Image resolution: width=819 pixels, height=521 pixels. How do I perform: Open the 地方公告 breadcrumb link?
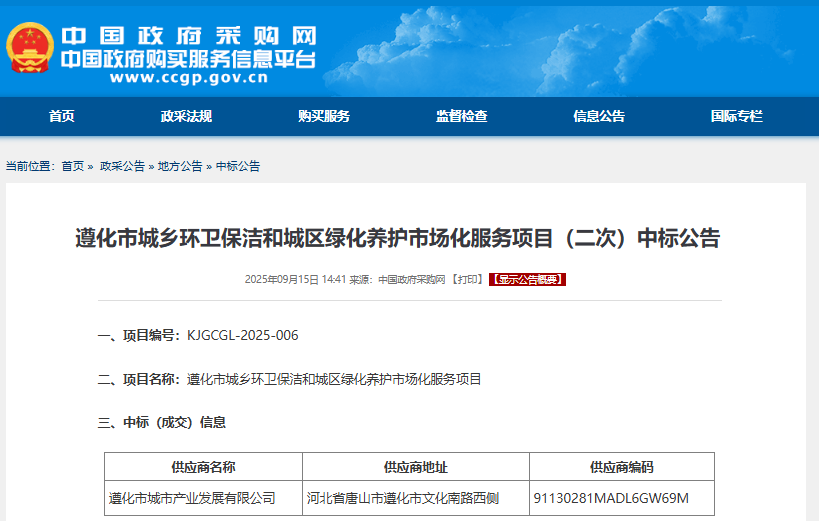tap(180, 166)
